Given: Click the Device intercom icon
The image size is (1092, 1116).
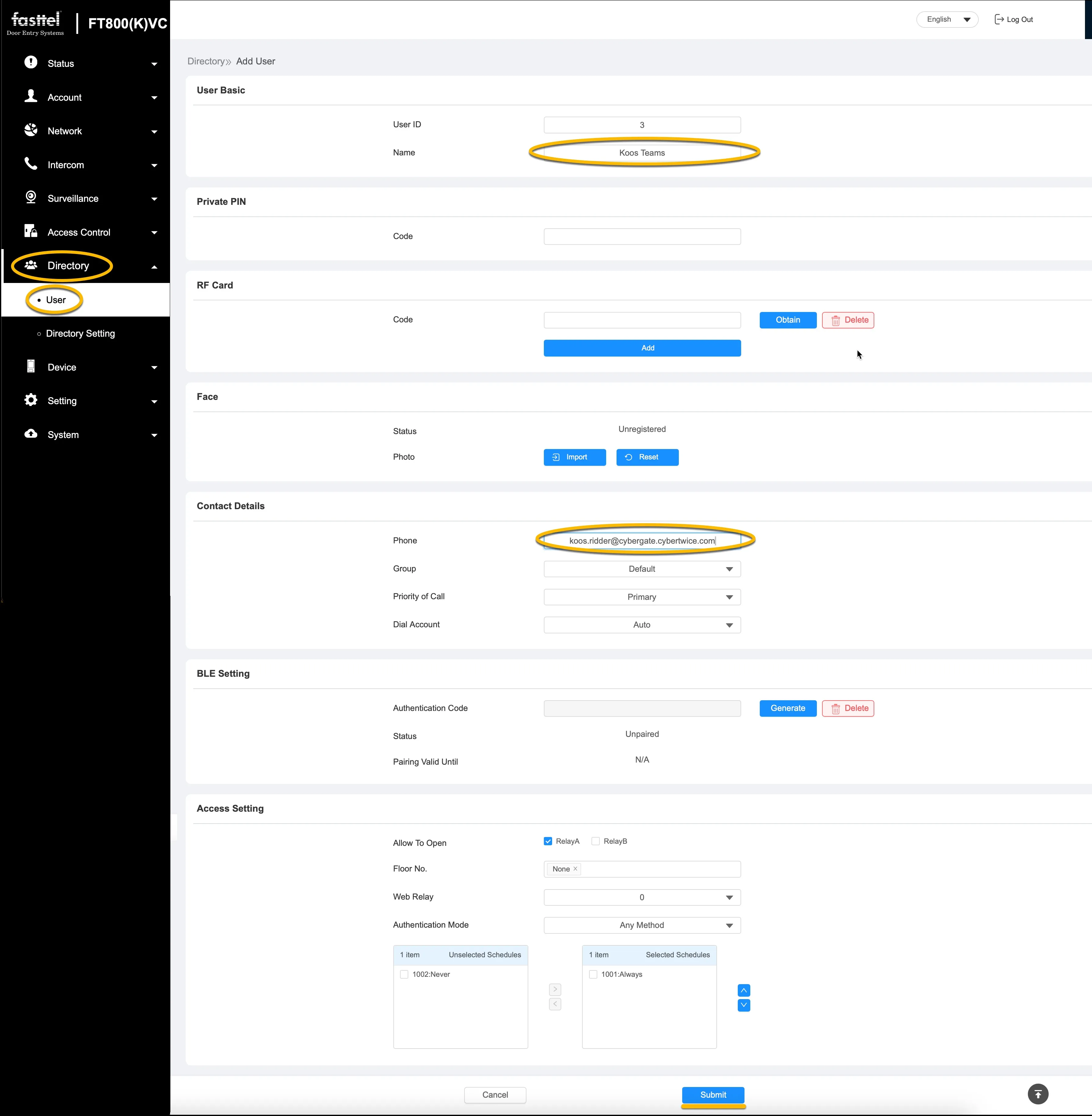Looking at the screenshot, I should pyautogui.click(x=31, y=366).
